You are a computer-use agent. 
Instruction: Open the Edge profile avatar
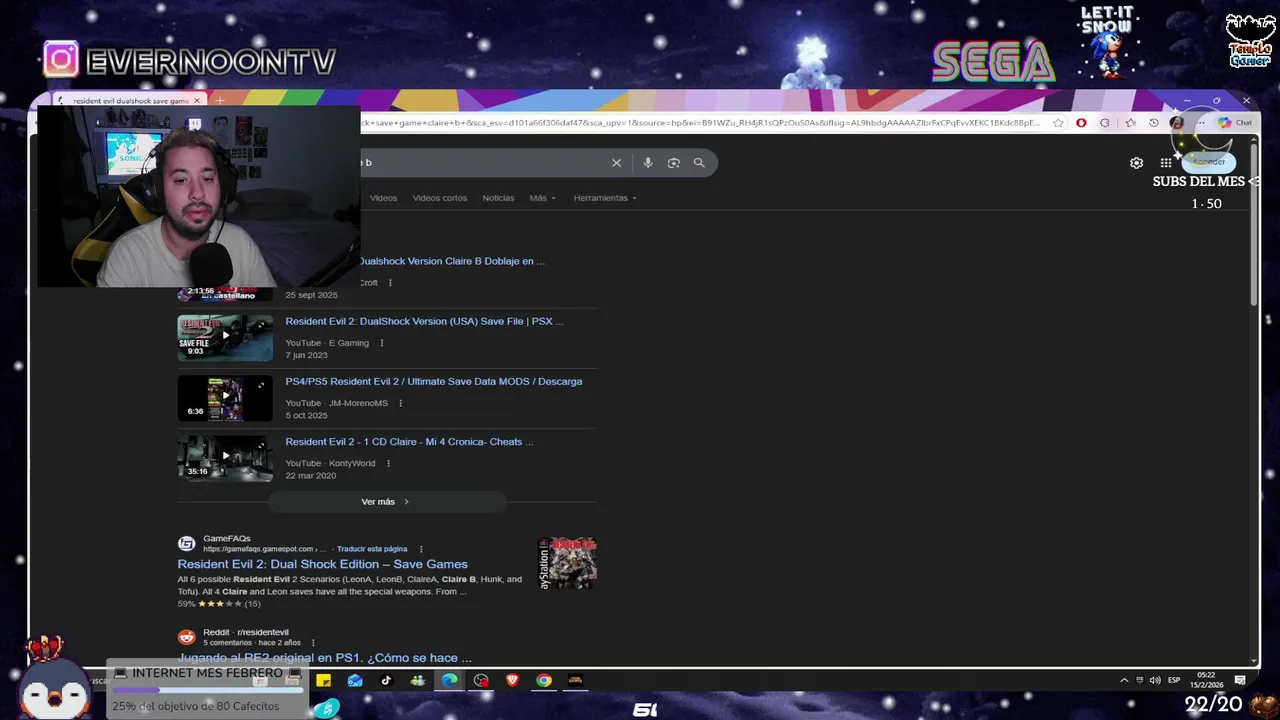(x=1177, y=123)
